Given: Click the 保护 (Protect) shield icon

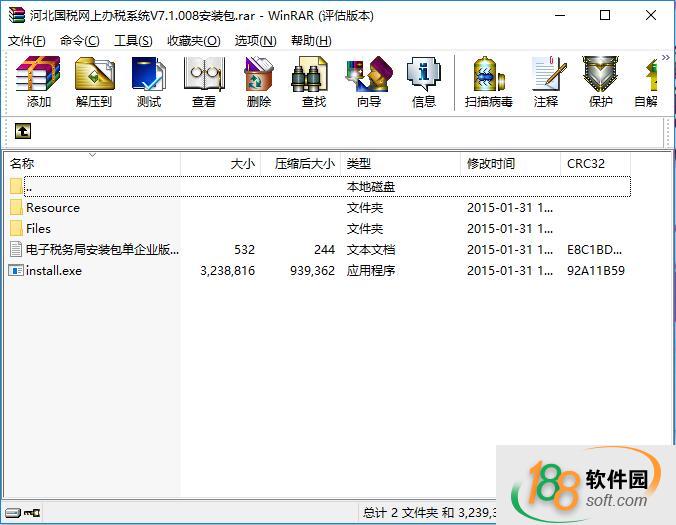Looking at the screenshot, I should (600, 82).
